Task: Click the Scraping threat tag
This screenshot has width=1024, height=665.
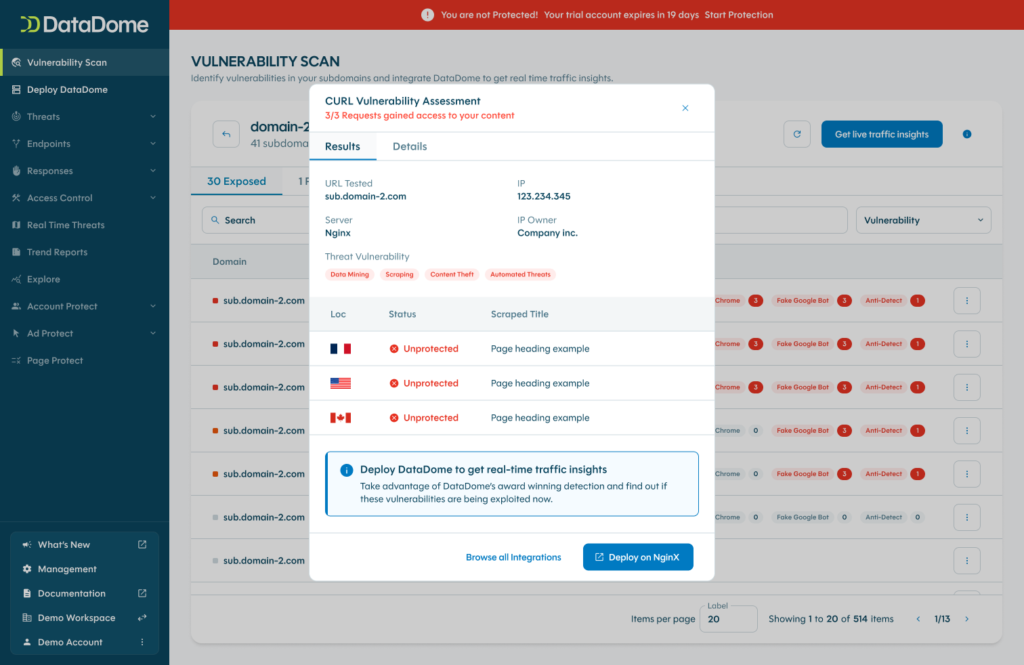Action: click(399, 274)
